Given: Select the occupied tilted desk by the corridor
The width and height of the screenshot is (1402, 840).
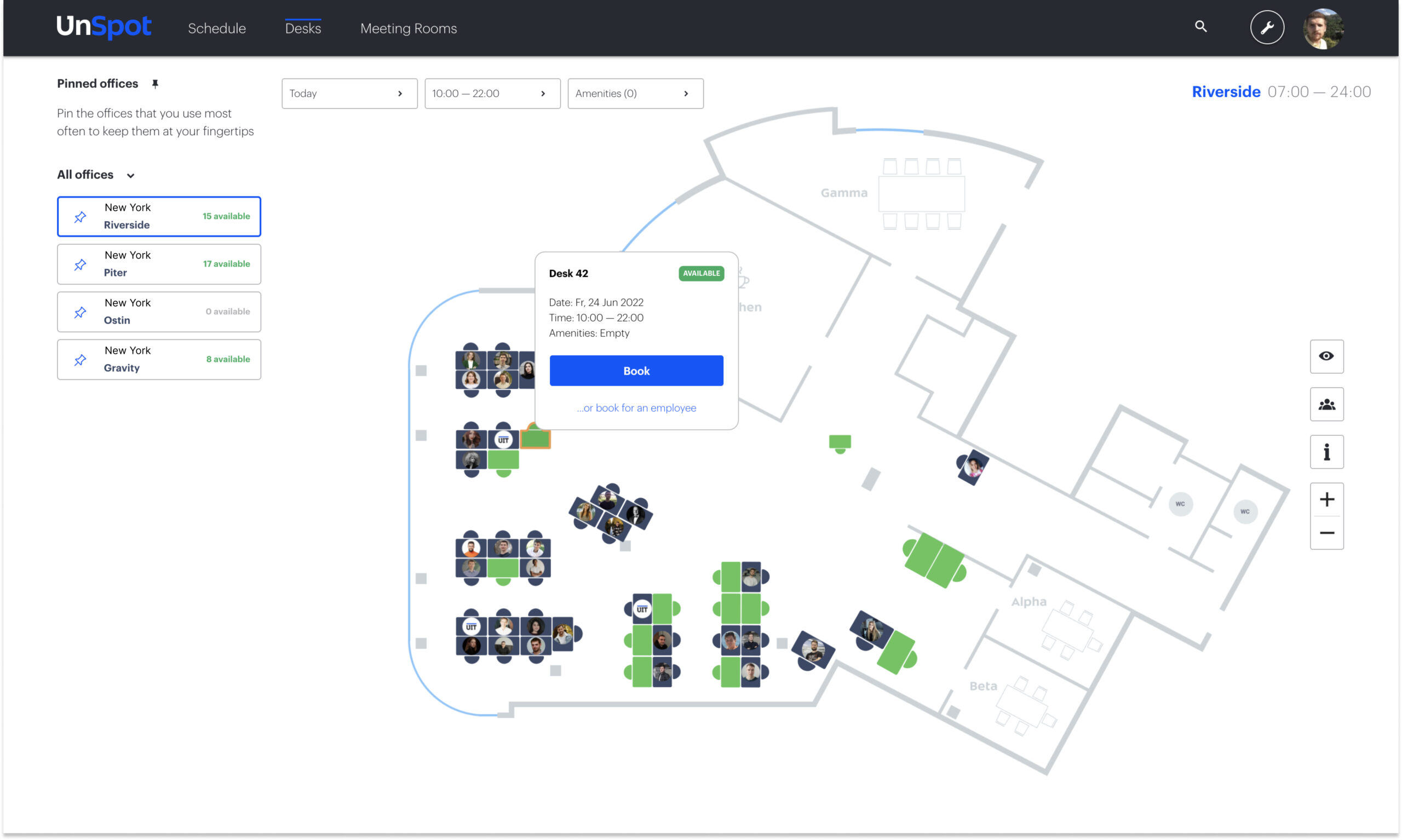Looking at the screenshot, I should click(973, 468).
